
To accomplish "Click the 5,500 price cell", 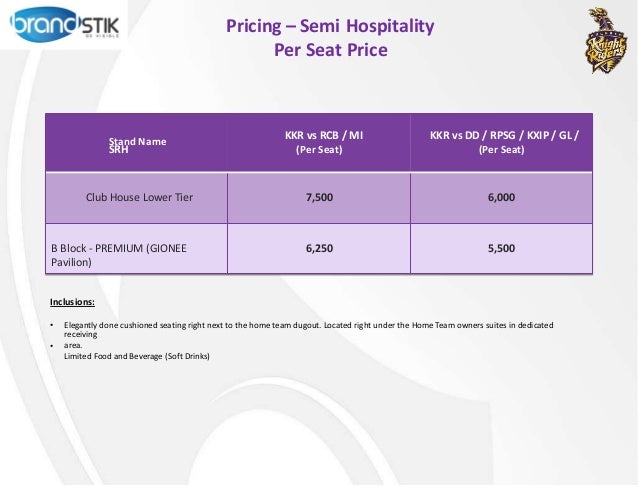I will 501,247.
